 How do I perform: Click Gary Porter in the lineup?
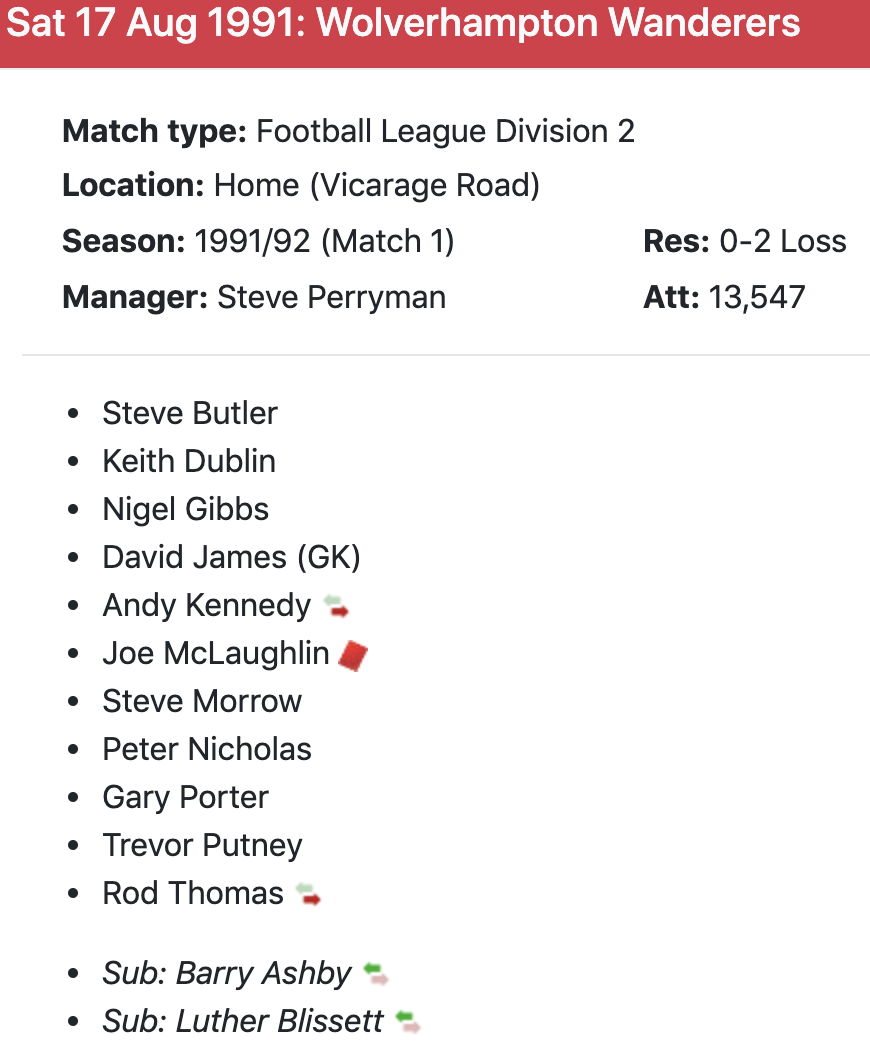[186, 797]
